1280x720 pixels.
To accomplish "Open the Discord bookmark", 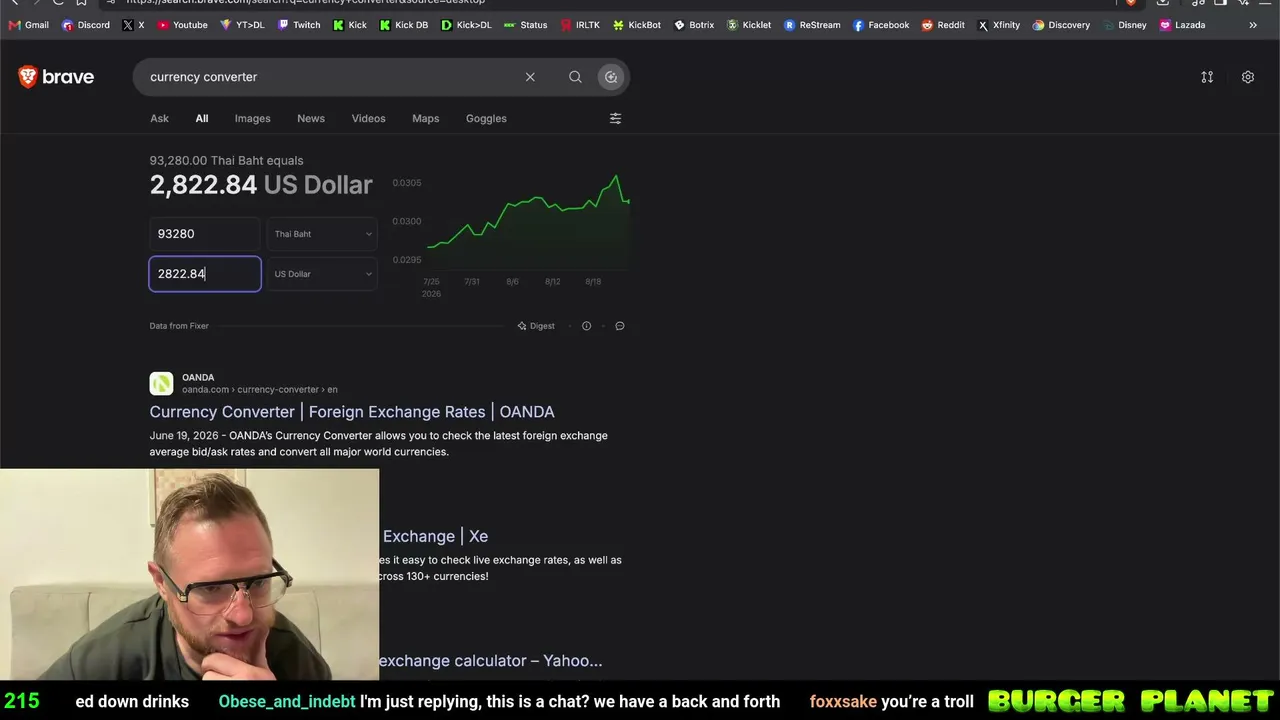I will pyautogui.click(x=86, y=25).
